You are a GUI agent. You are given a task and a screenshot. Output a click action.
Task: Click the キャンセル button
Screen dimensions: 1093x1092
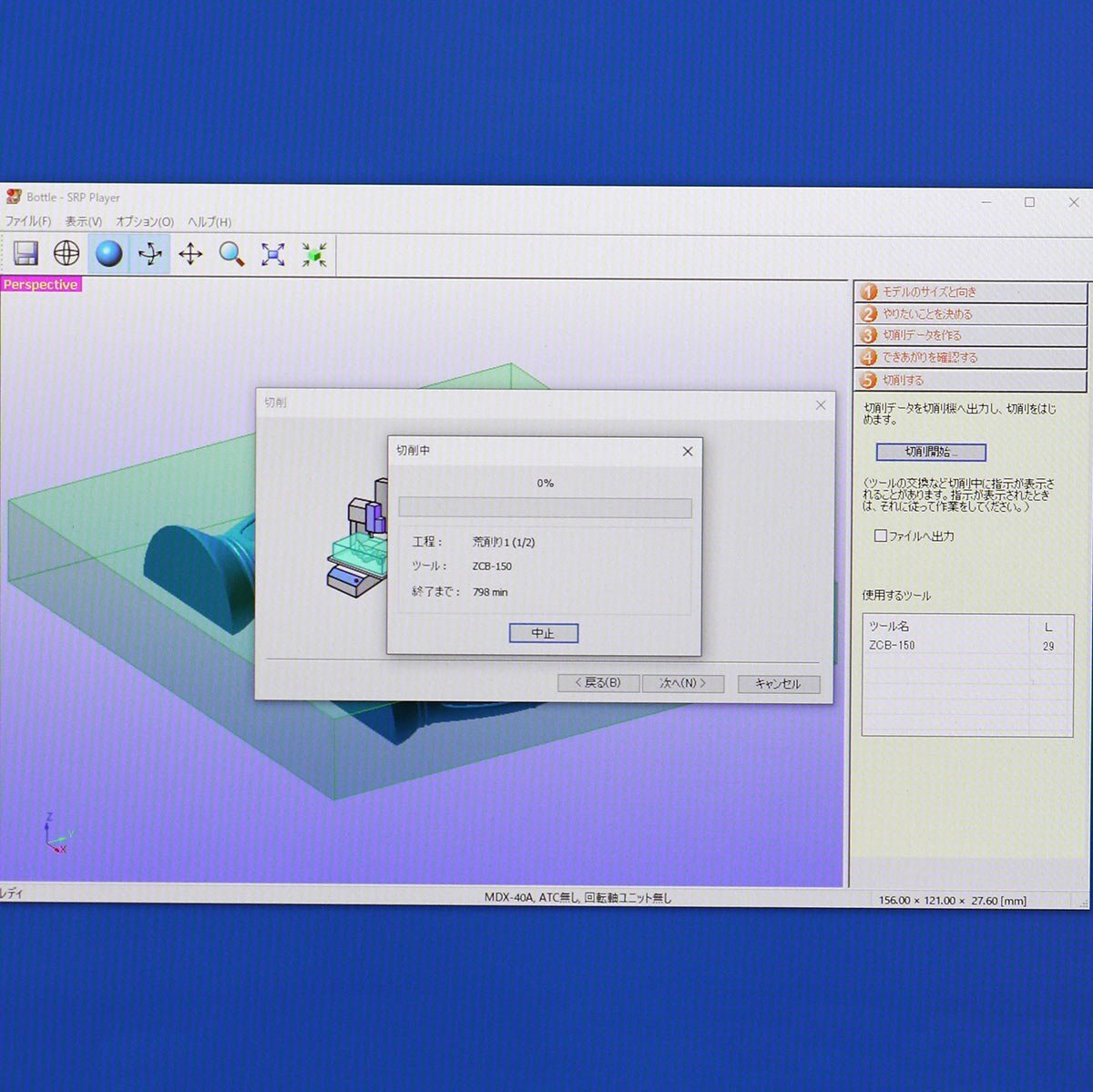click(778, 684)
